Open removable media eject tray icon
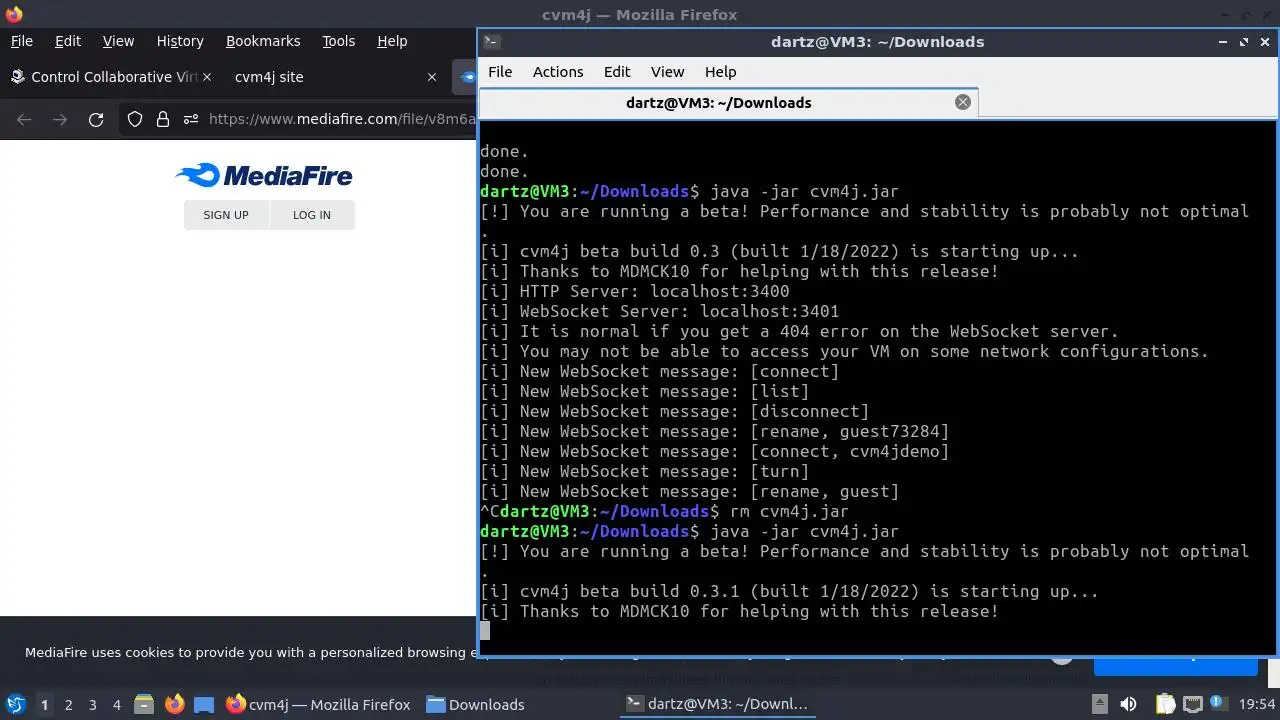Image resolution: width=1280 pixels, height=720 pixels. [x=1099, y=704]
